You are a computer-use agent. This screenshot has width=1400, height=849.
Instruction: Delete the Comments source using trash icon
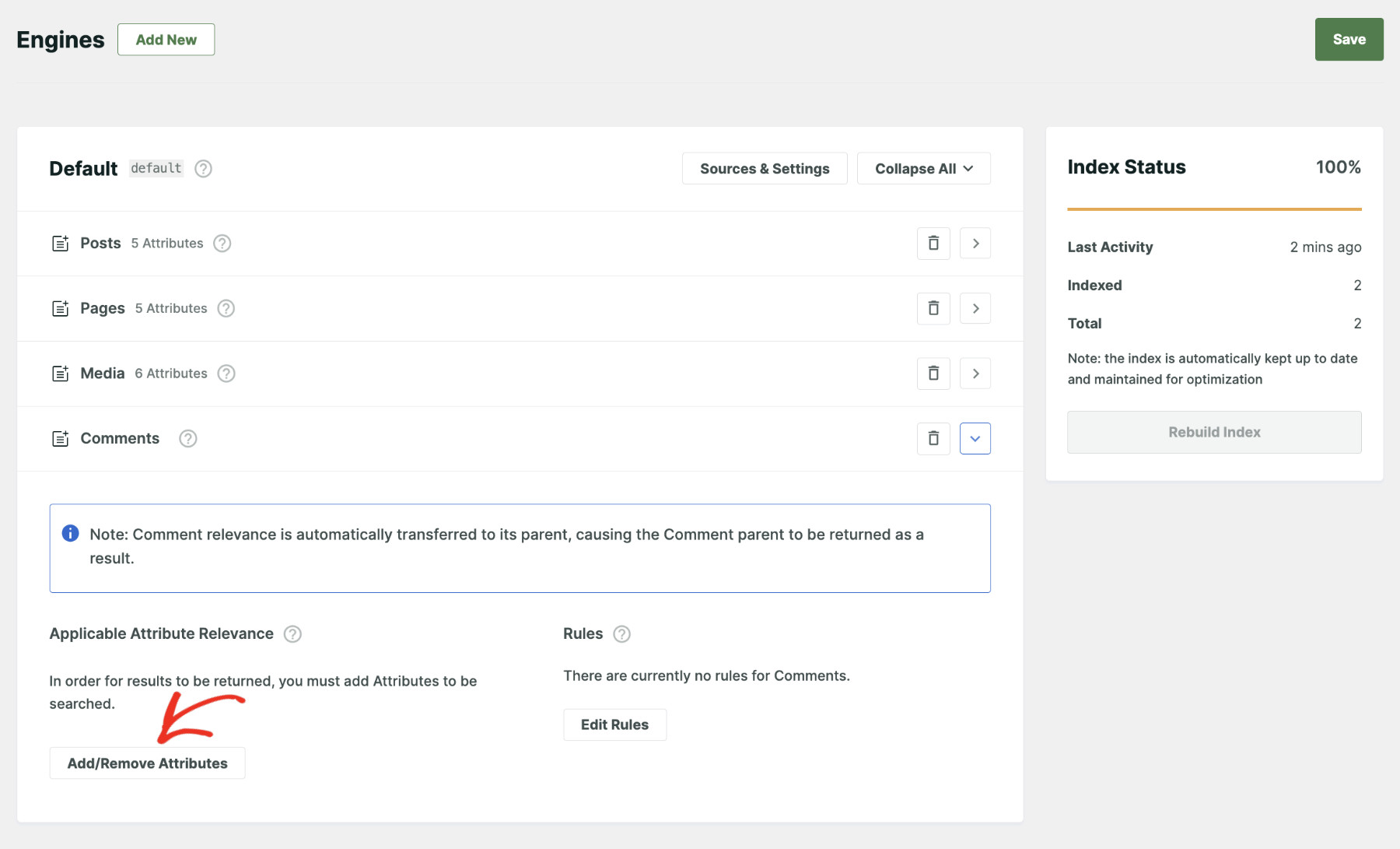[933, 438]
